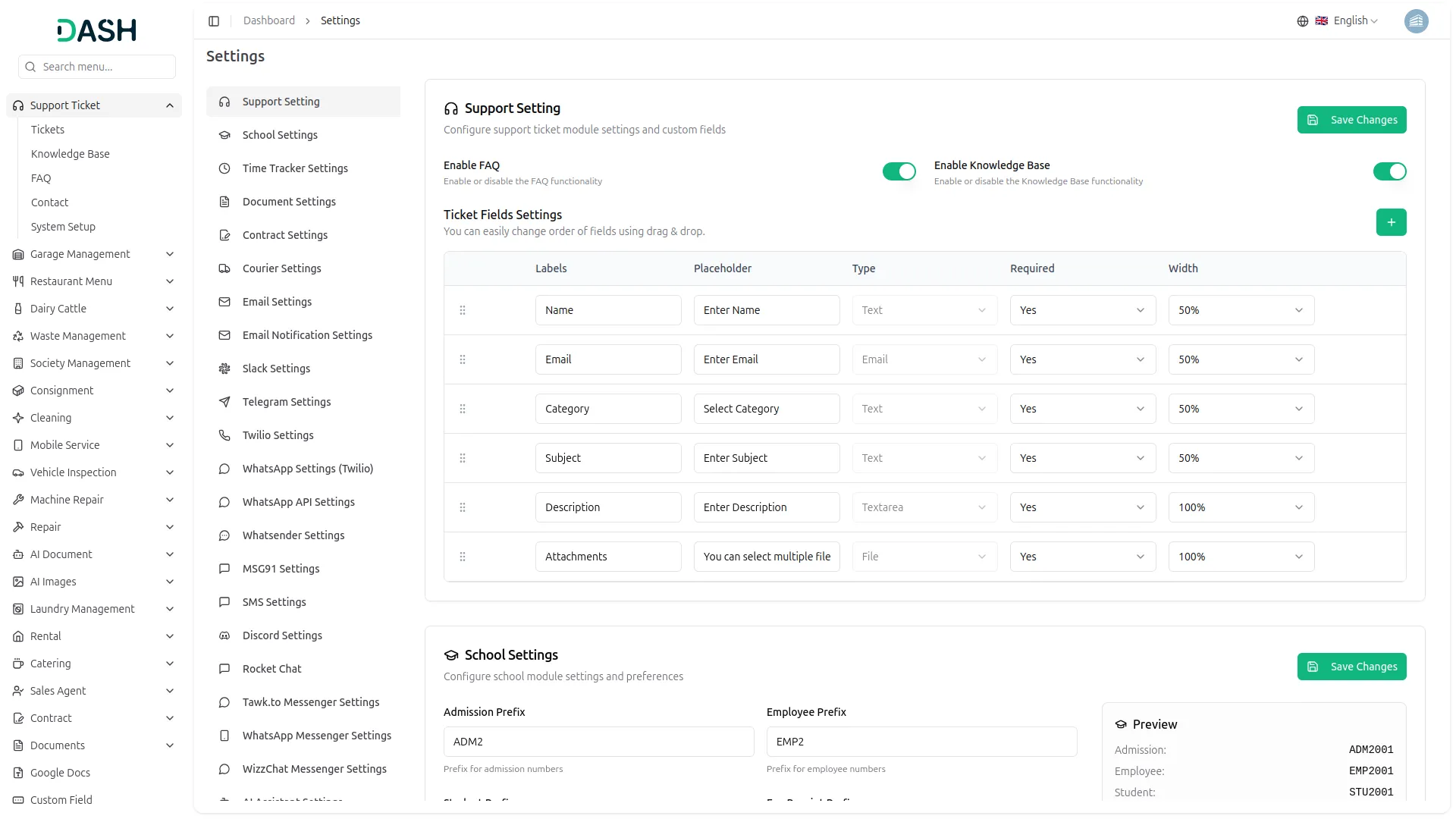
Task: Click the Waste Management recycle icon
Action: [x=18, y=336]
